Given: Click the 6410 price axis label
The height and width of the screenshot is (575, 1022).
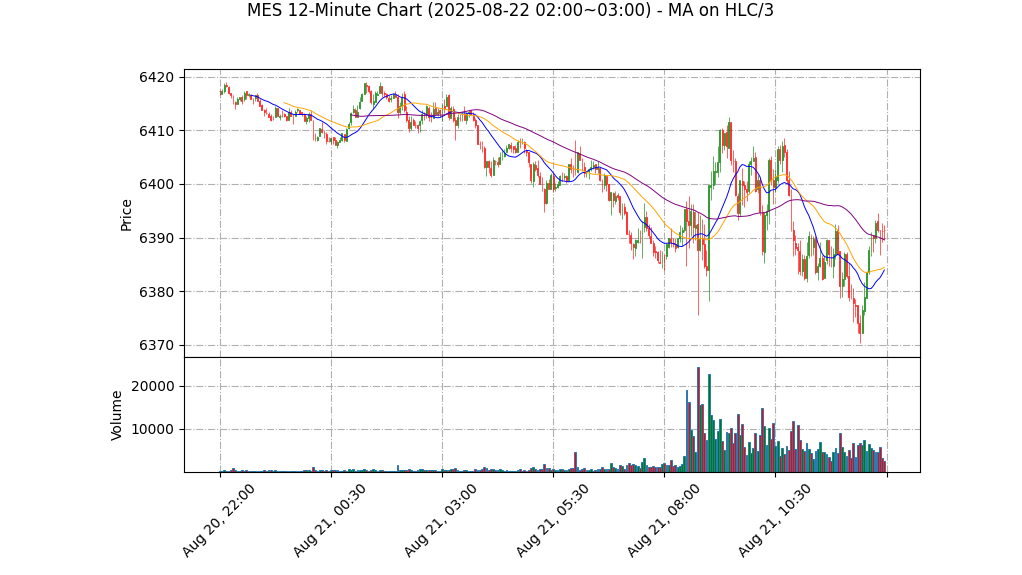Looking at the screenshot, I should (x=156, y=131).
